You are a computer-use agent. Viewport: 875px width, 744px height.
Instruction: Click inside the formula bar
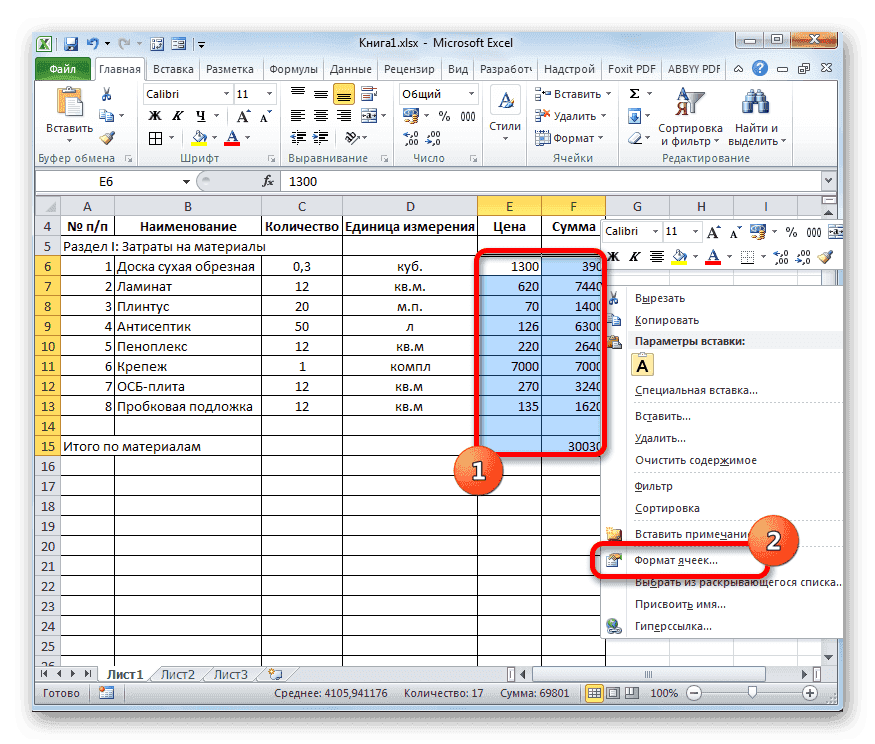click(x=400, y=183)
